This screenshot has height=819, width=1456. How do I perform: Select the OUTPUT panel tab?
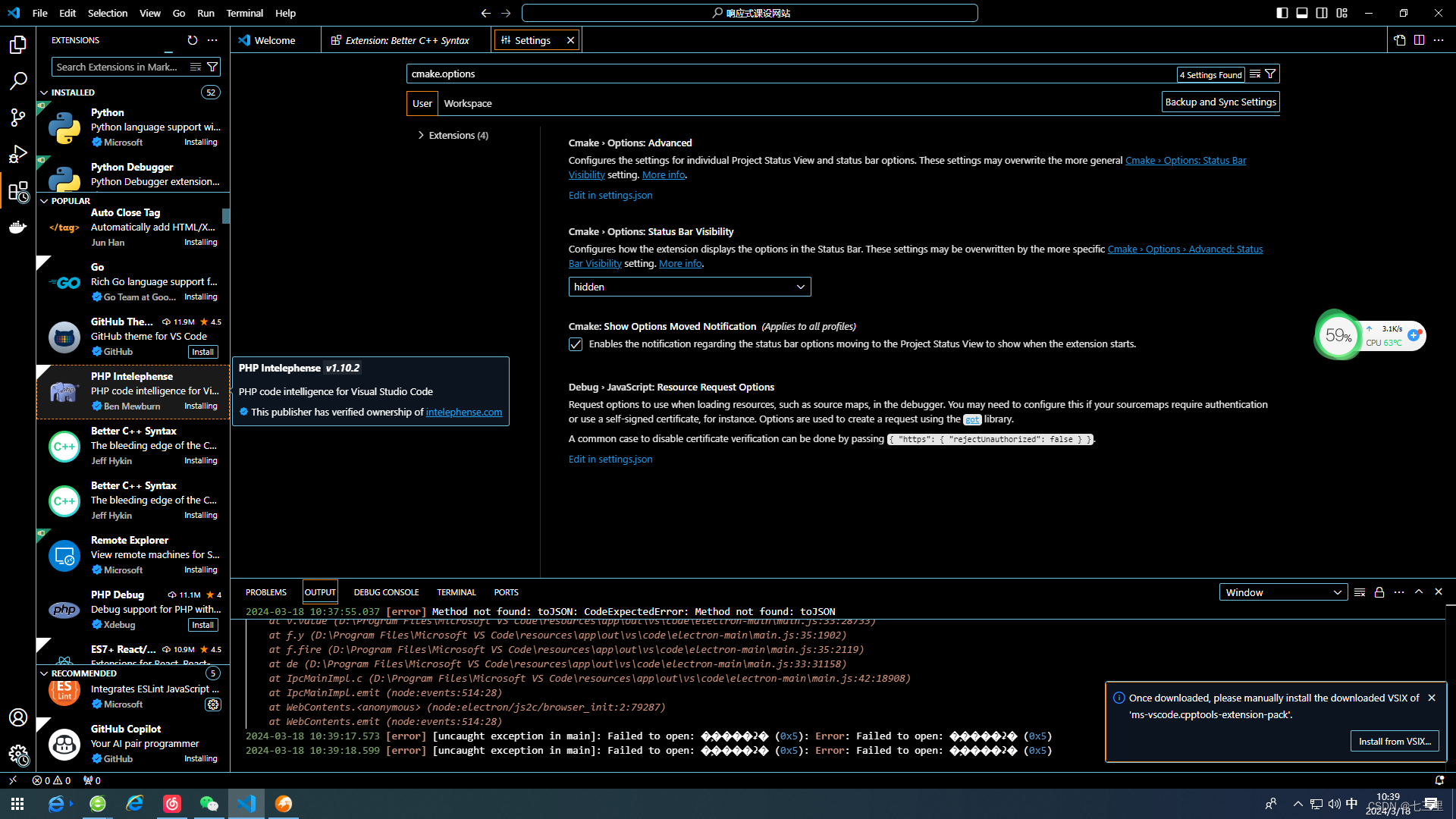319,592
